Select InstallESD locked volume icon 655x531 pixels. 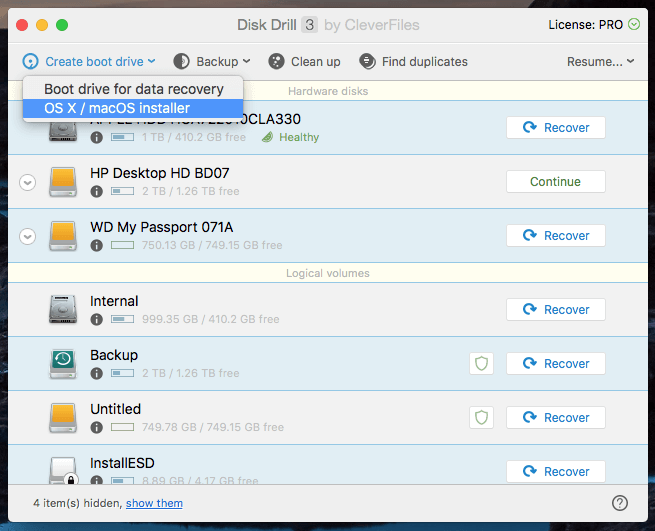coord(63,470)
